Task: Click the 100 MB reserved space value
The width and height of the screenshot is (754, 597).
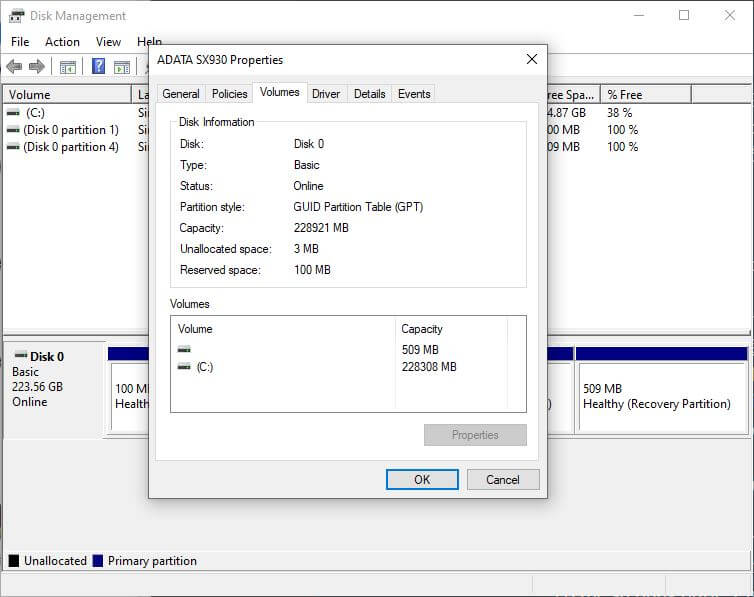Action: coord(312,270)
